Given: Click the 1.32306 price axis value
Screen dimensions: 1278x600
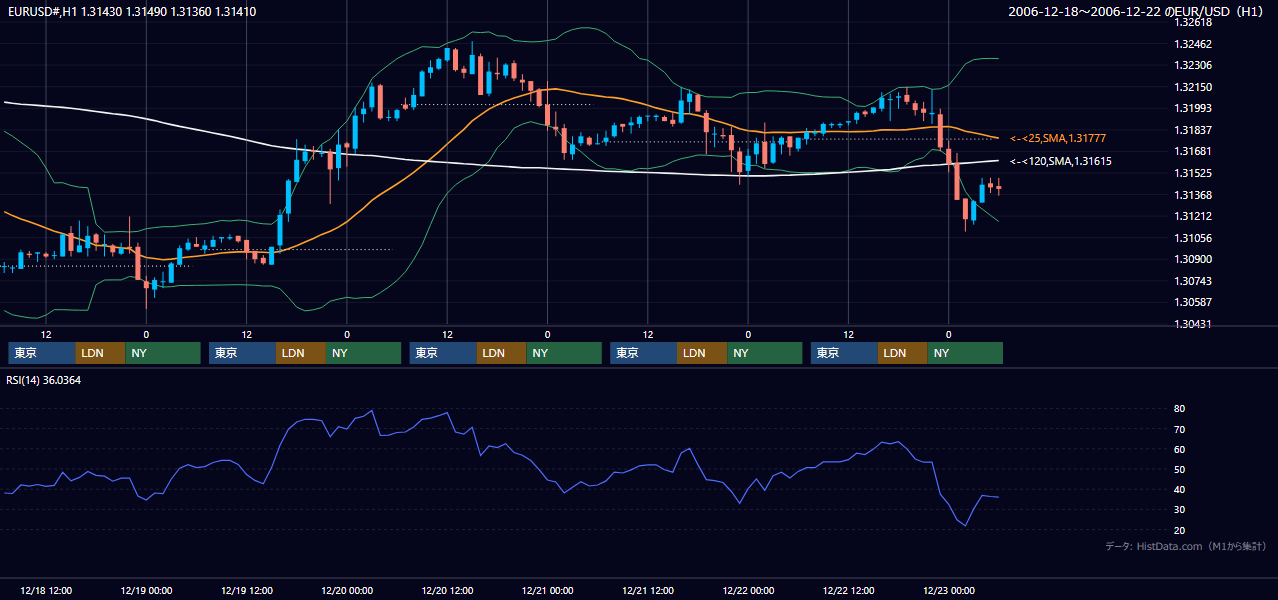Looking at the screenshot, I should point(1193,65).
